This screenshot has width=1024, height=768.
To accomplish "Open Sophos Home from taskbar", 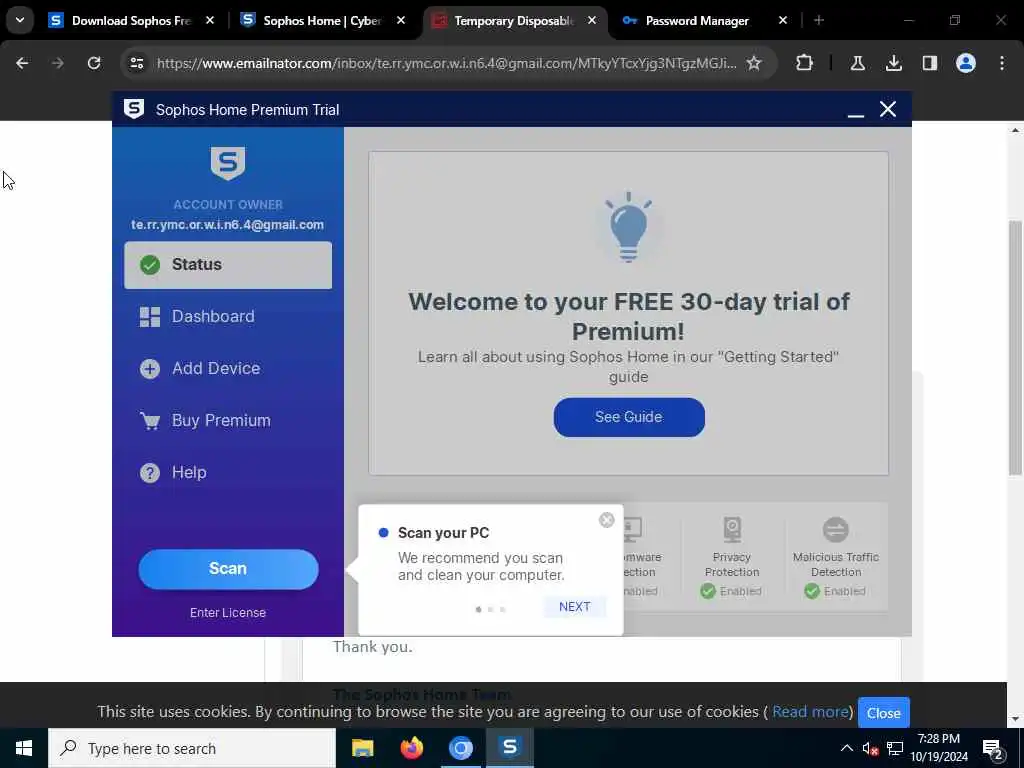I will click(x=510, y=748).
